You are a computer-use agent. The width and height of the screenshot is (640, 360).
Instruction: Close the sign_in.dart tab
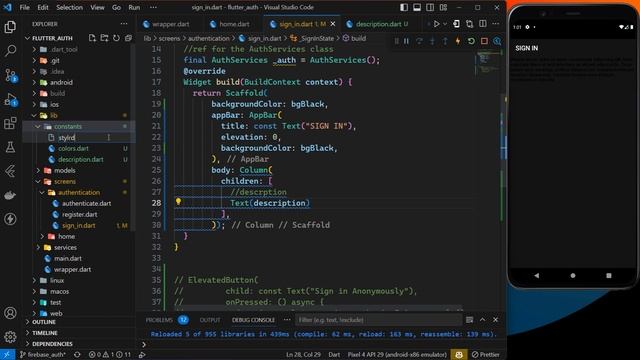pos(333,24)
